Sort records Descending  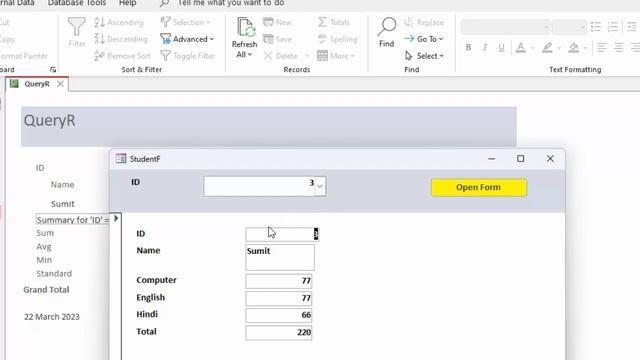coord(121,39)
